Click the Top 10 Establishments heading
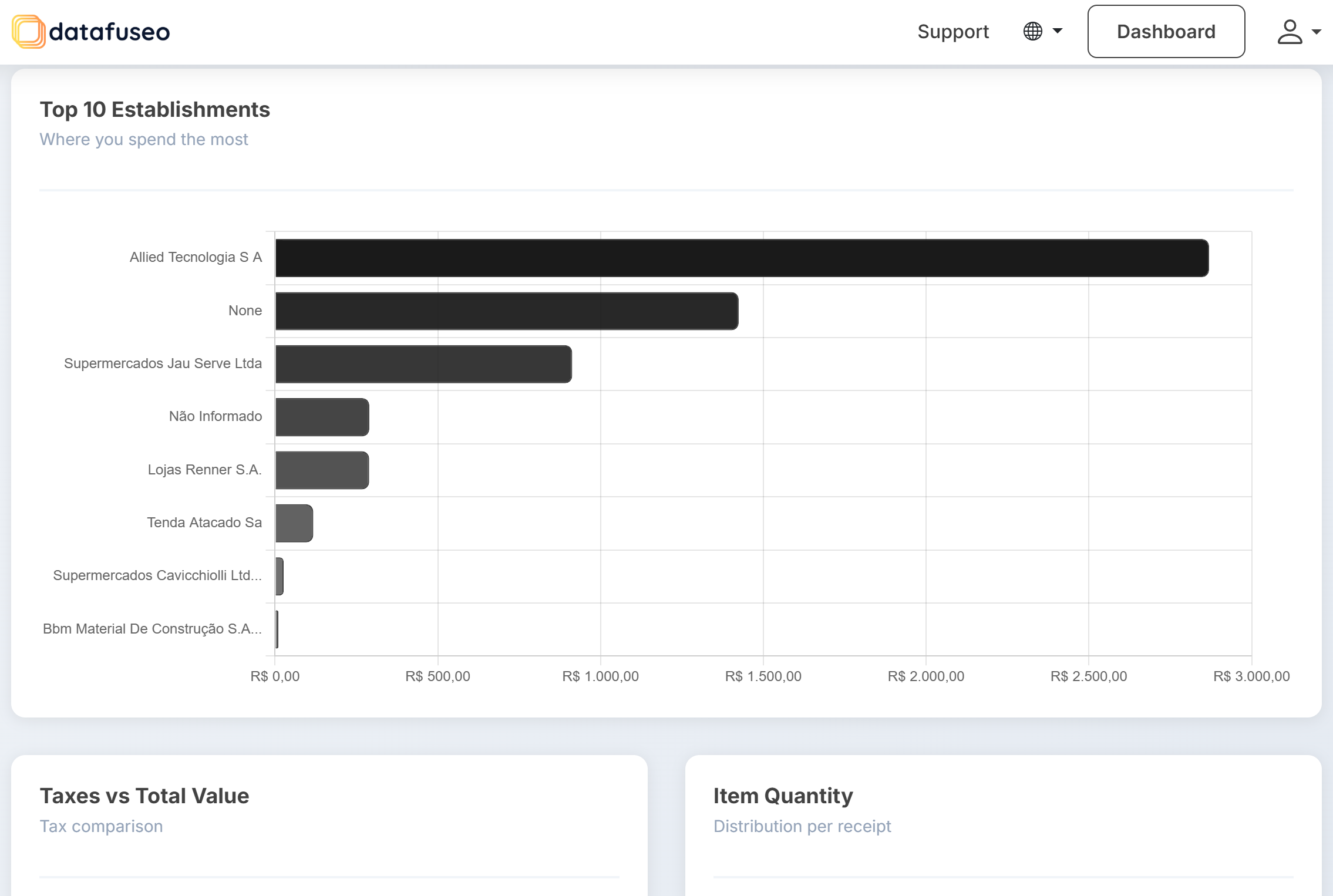 [x=154, y=110]
